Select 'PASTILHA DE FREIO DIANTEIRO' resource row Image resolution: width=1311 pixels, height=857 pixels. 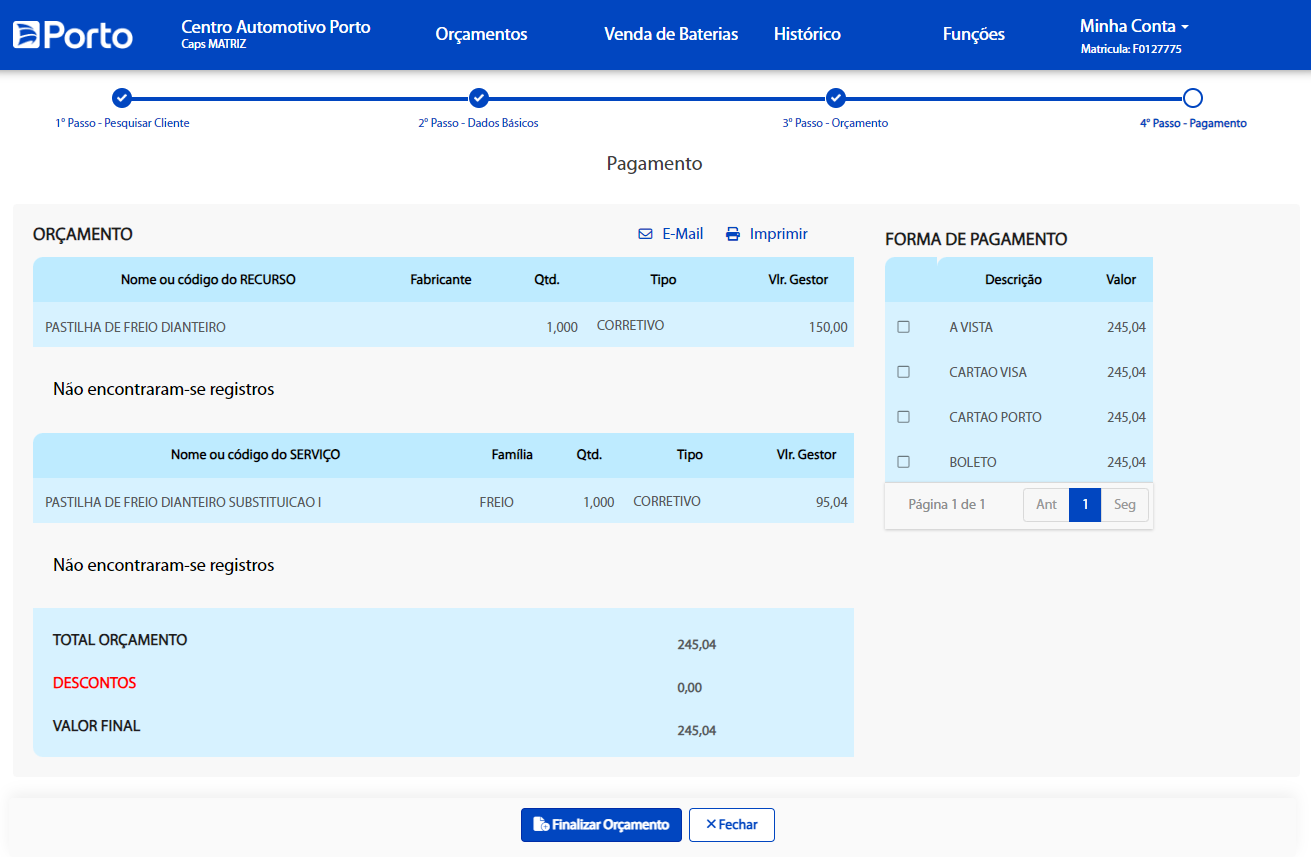click(x=443, y=325)
